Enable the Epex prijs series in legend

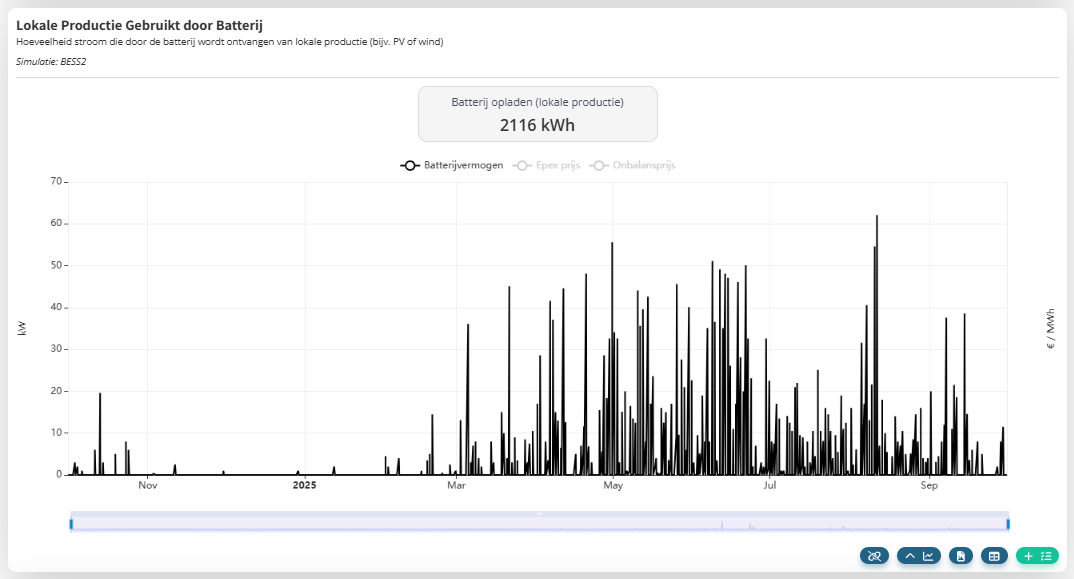click(x=546, y=165)
